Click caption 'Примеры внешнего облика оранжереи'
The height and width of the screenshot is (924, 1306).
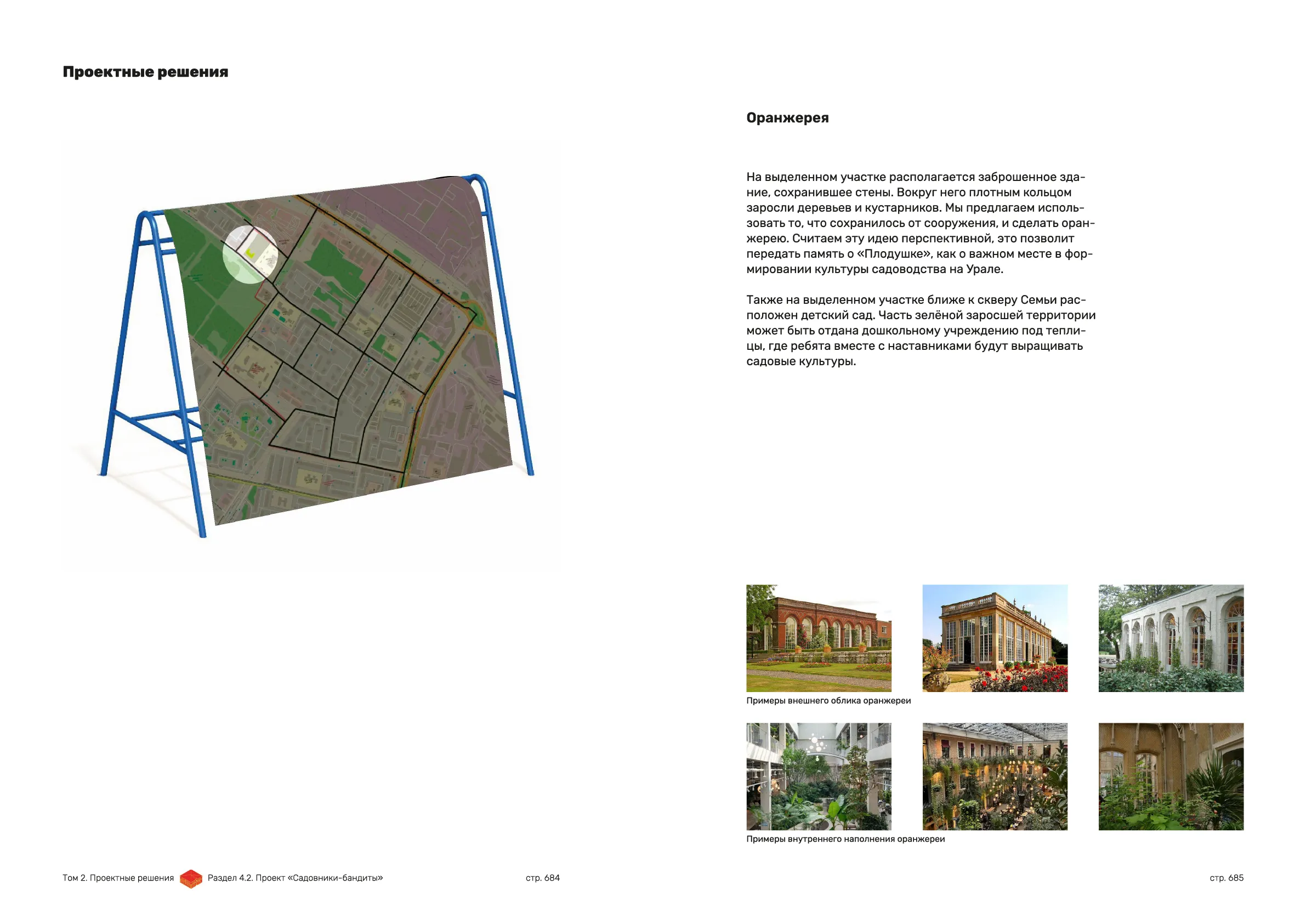(x=828, y=700)
